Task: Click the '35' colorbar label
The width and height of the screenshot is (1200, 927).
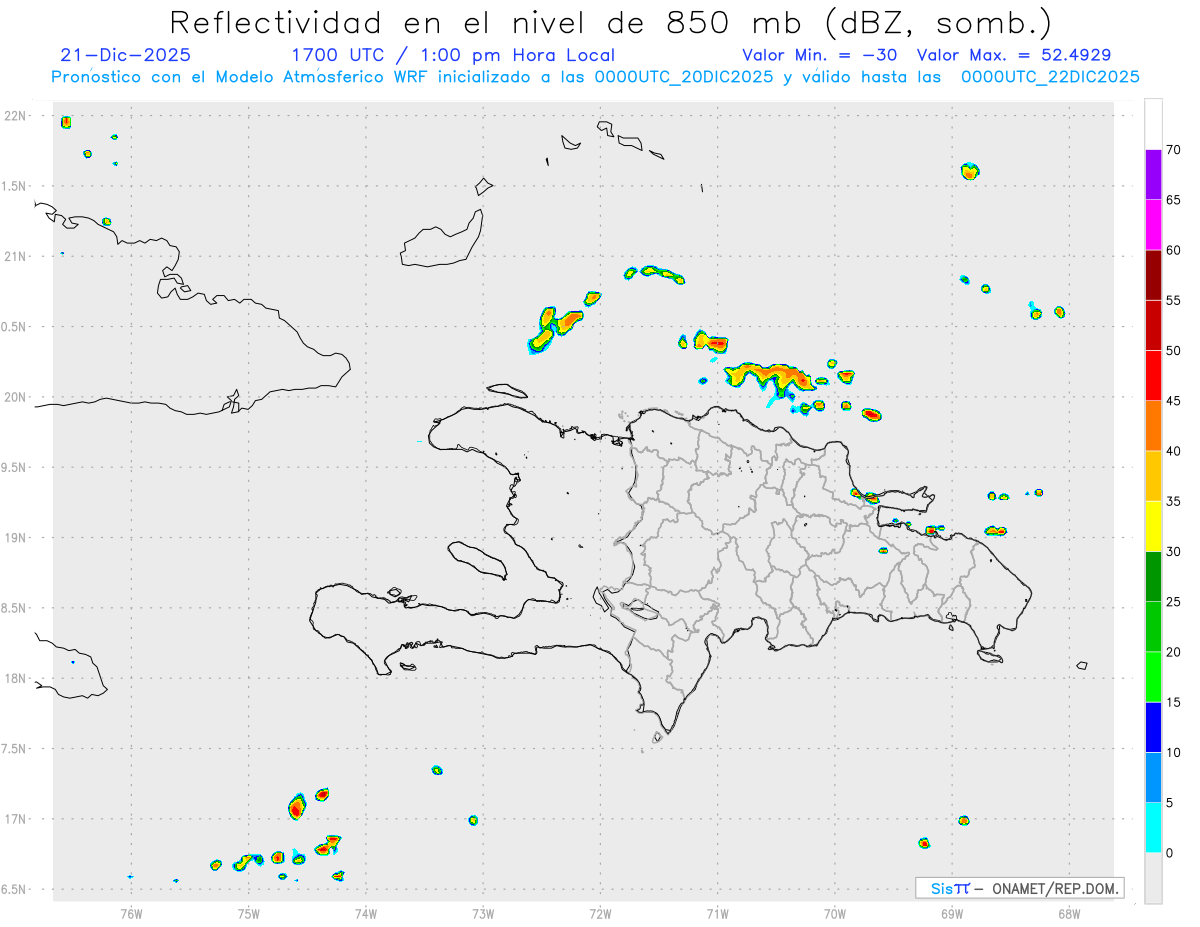Action: pos(1174,501)
